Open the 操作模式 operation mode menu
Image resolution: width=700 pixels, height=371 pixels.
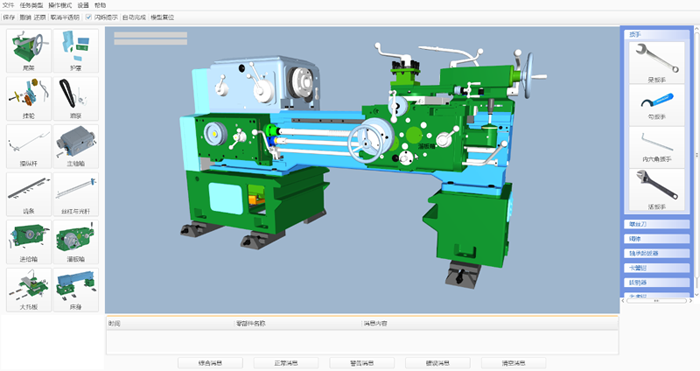pos(60,5)
